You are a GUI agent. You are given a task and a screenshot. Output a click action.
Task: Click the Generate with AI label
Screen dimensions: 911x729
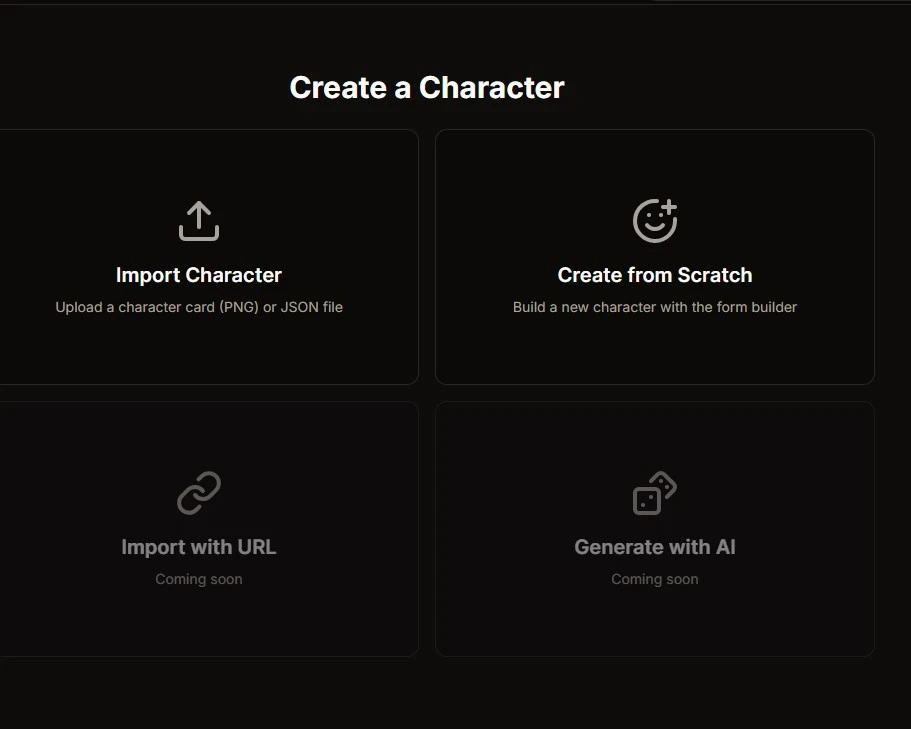(x=655, y=547)
